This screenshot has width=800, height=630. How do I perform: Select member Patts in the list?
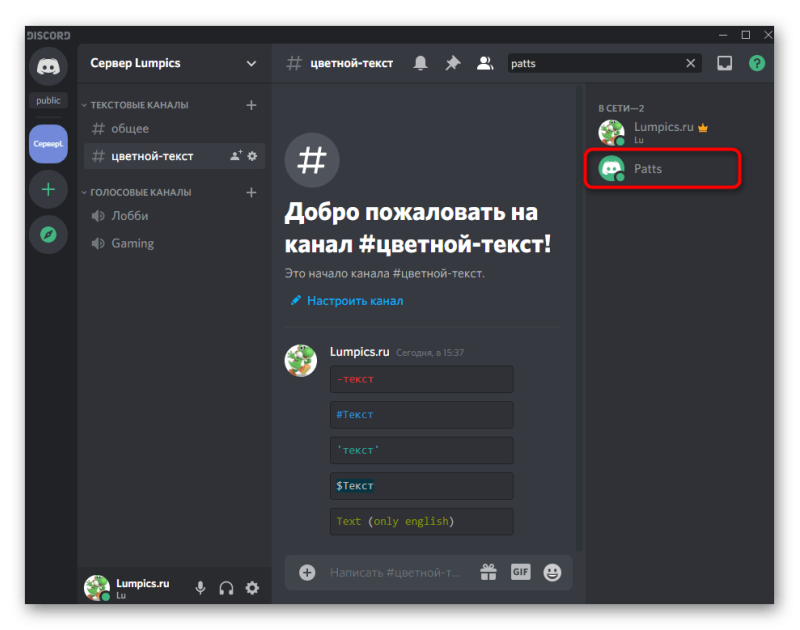point(662,169)
